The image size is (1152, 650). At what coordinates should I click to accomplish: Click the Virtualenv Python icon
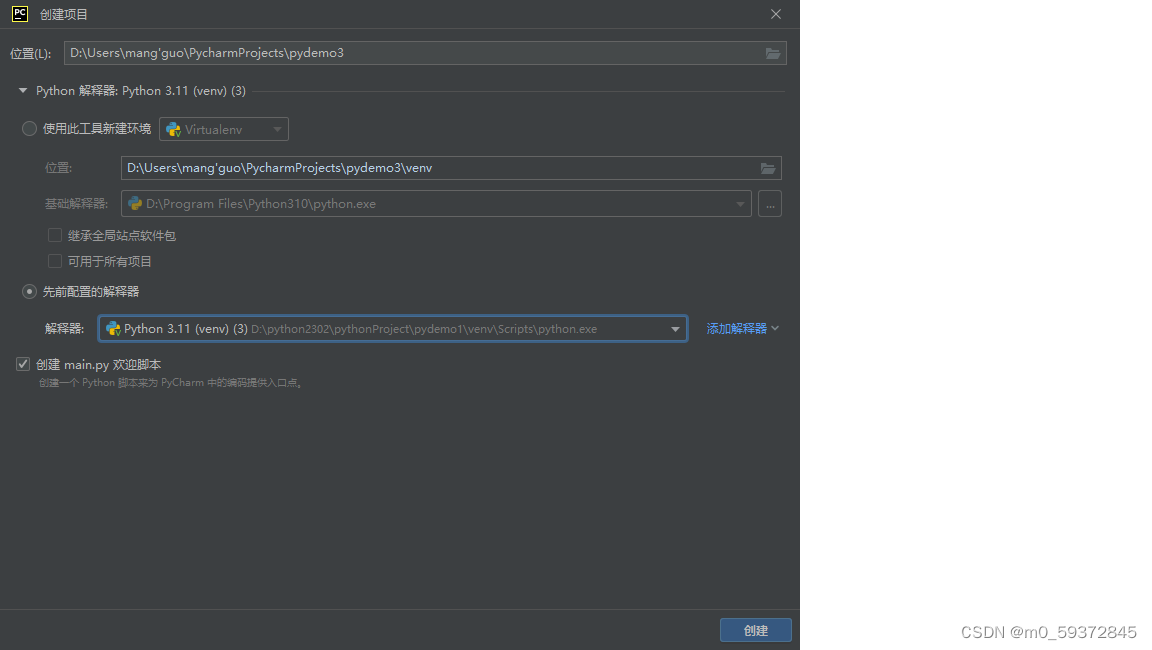pos(173,129)
